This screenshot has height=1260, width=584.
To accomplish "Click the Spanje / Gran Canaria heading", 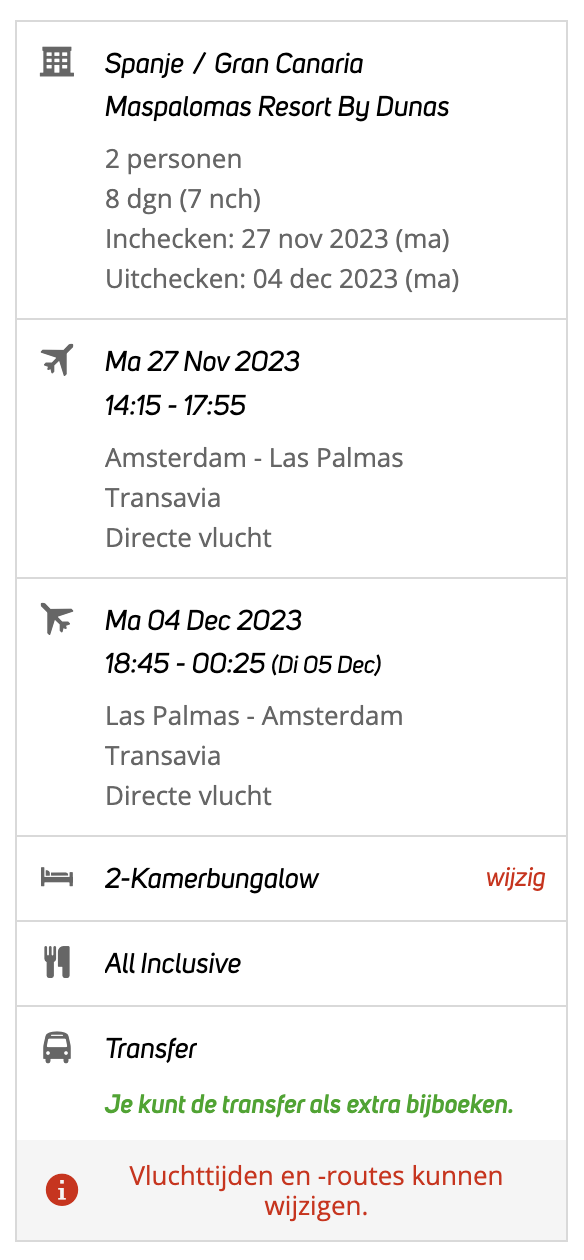I will point(234,64).
